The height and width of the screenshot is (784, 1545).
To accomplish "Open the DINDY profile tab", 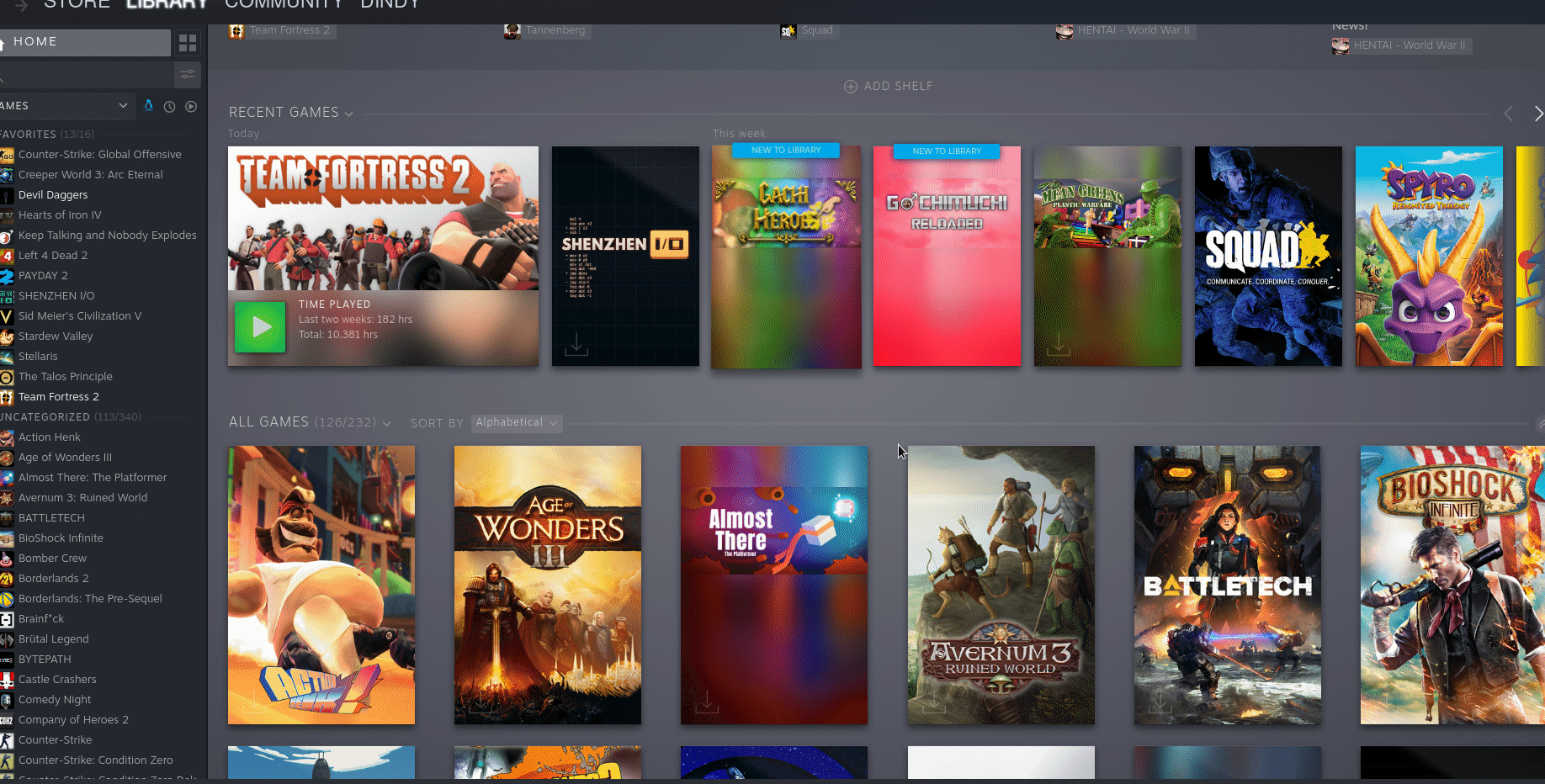I will click(x=390, y=4).
